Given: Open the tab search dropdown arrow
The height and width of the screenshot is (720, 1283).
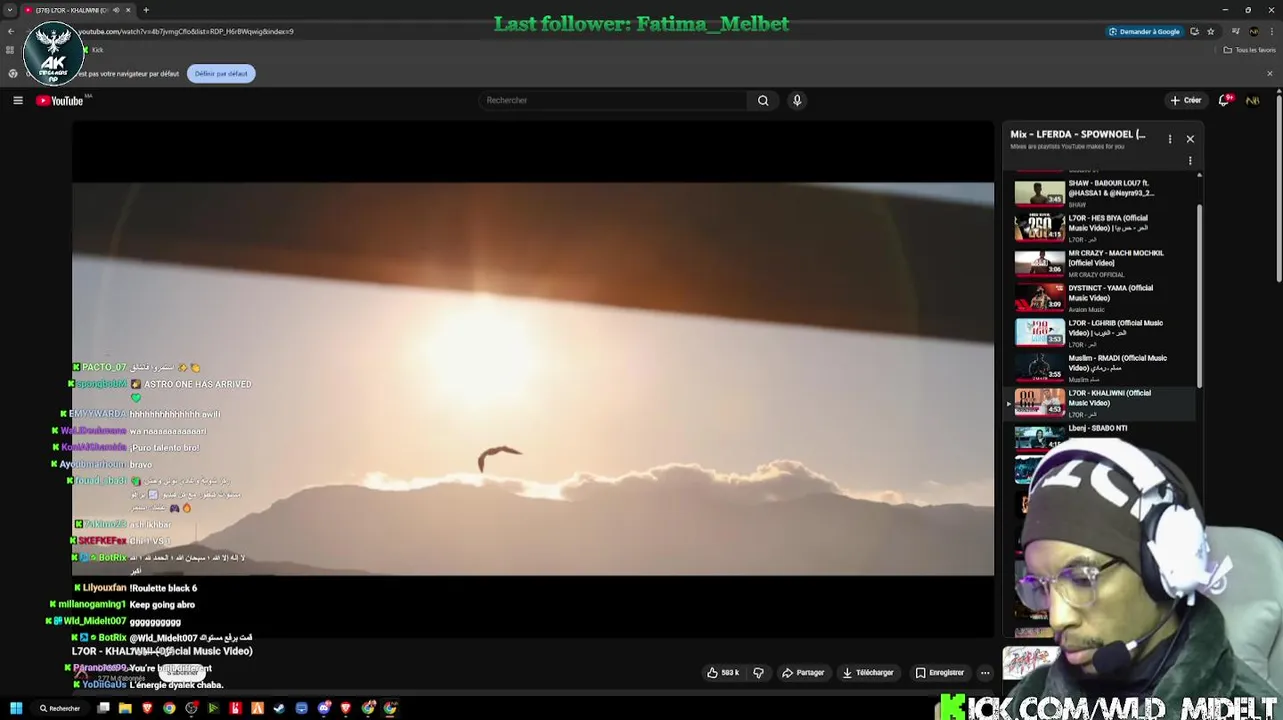Looking at the screenshot, I should (10, 10).
